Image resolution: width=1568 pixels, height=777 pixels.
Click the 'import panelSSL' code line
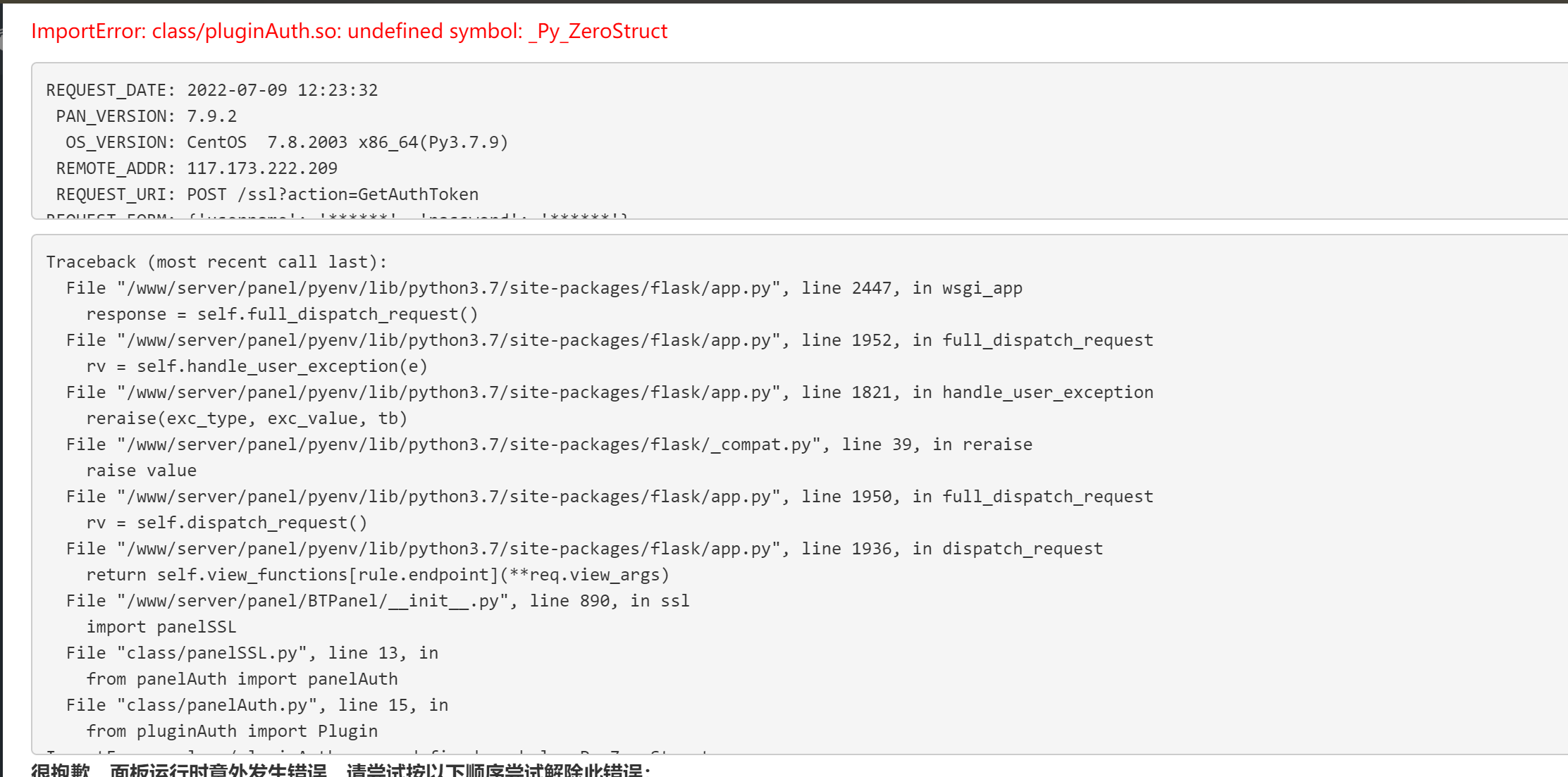click(x=161, y=627)
